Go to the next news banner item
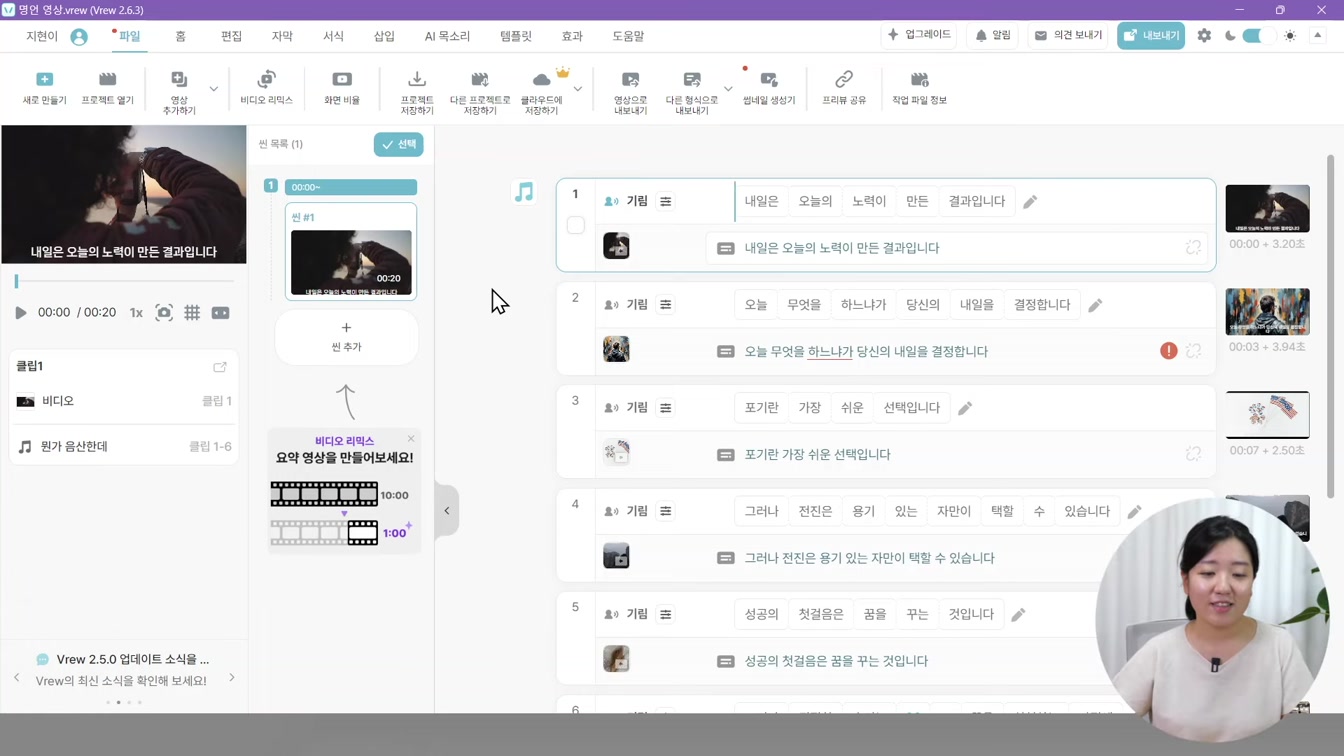This screenshot has width=1344, height=756. click(x=232, y=678)
